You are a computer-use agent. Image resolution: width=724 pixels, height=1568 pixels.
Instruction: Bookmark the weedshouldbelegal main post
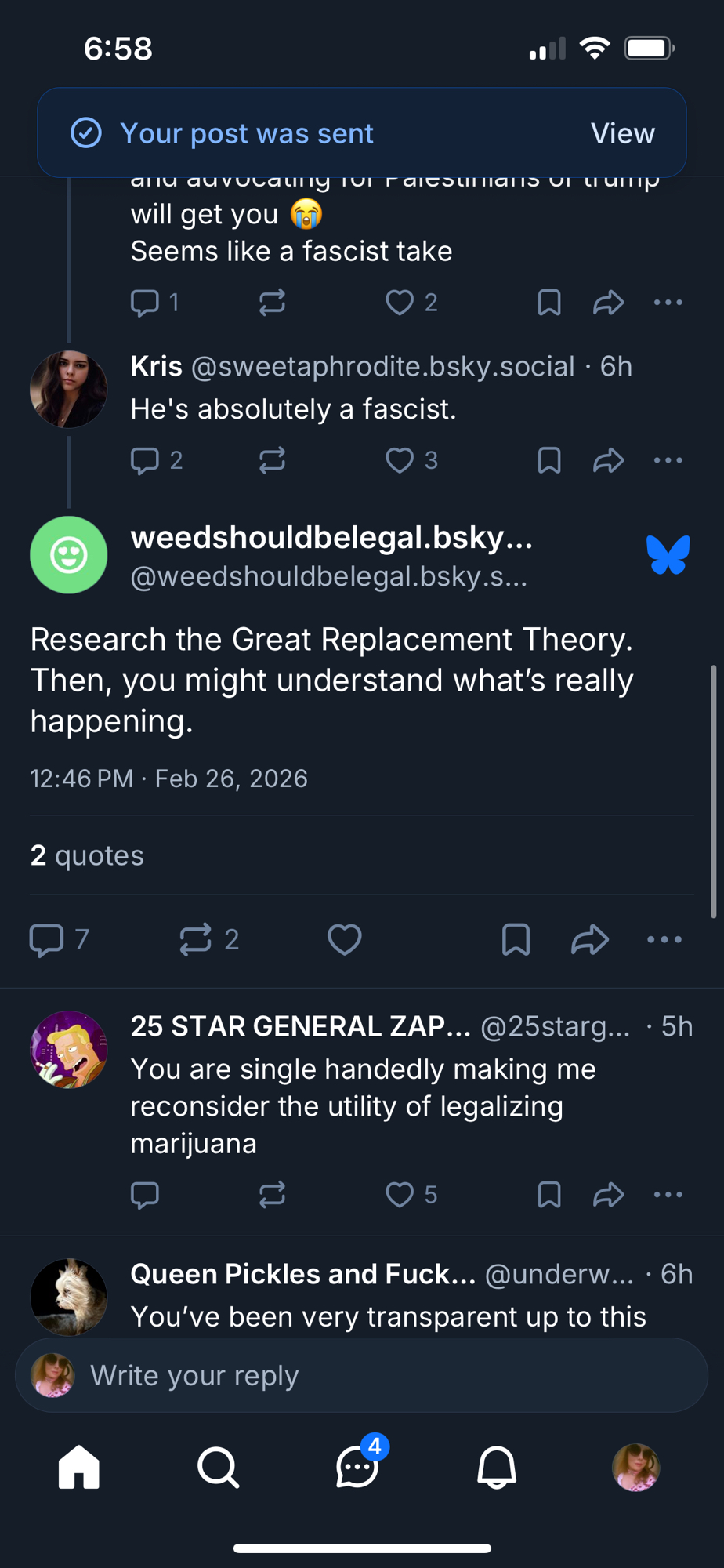pos(516,939)
